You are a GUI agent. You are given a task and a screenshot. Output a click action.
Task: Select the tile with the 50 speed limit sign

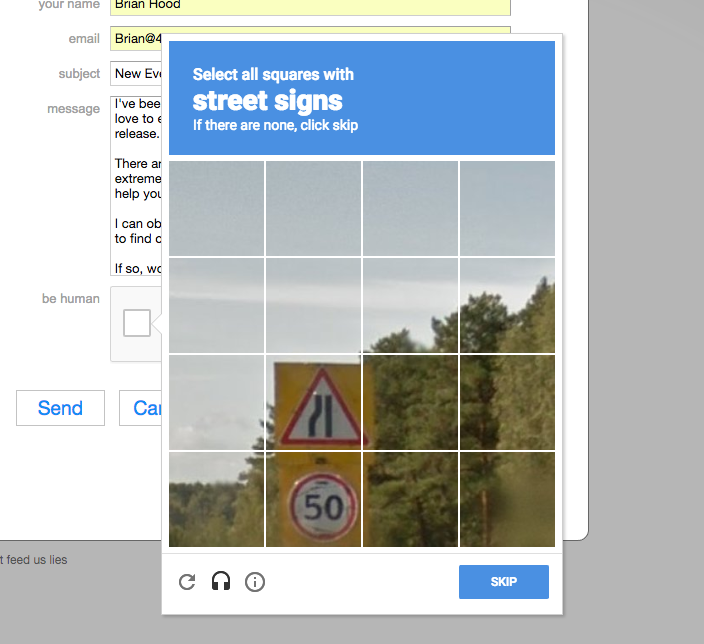(313, 499)
